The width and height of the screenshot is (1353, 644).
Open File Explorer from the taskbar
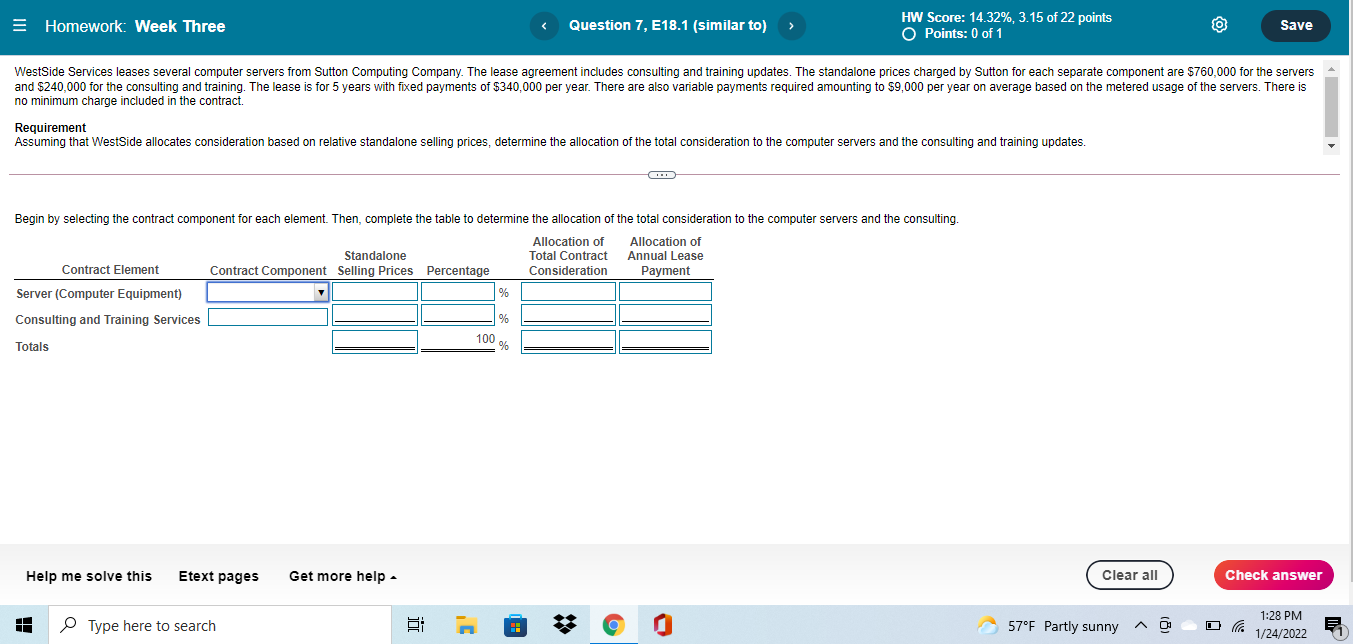(x=466, y=624)
